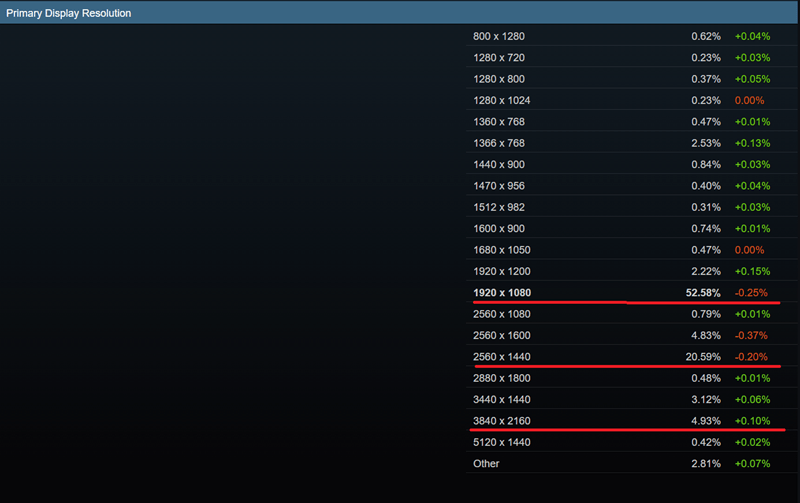Select the 1680 x 1050 resolution entry
This screenshot has height=503, width=800.
pyautogui.click(x=501, y=250)
